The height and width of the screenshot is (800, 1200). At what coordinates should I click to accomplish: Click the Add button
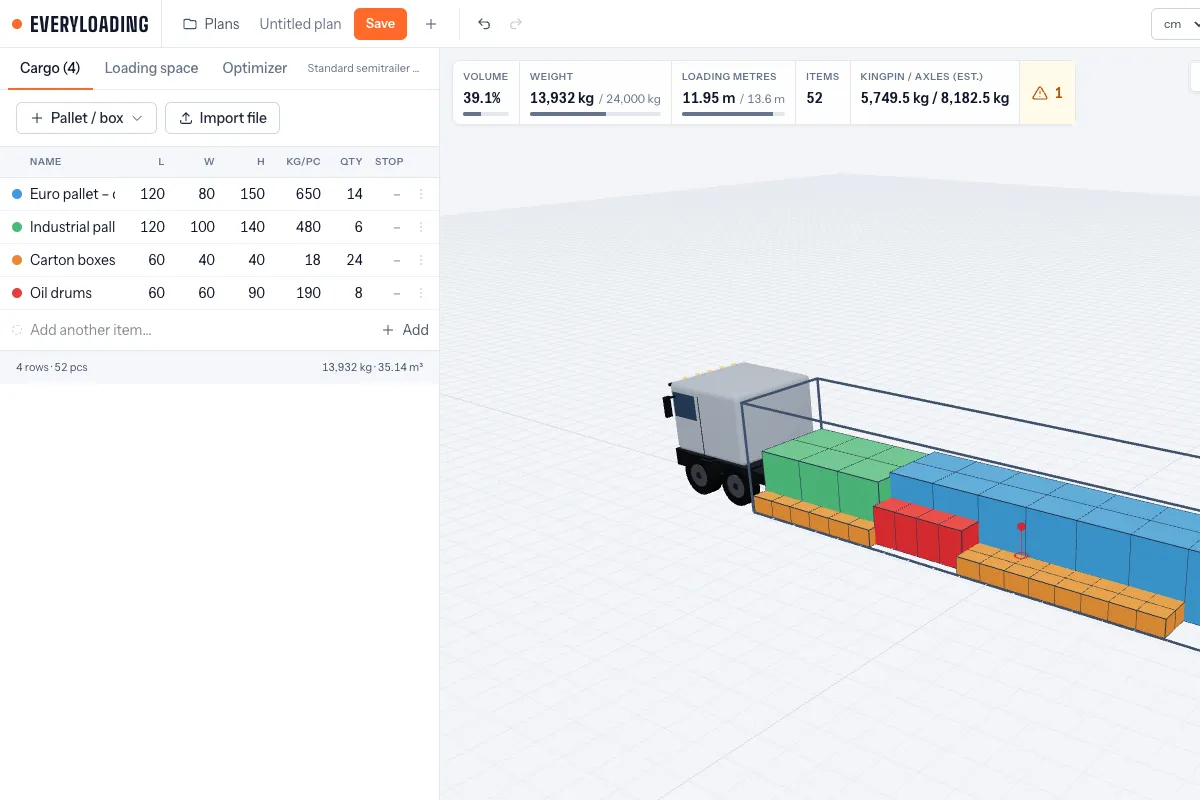[405, 330]
